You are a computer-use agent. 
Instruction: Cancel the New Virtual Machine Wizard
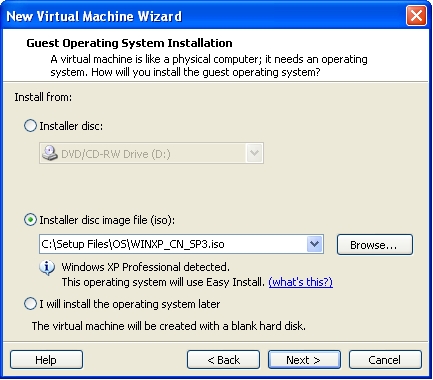(x=385, y=360)
